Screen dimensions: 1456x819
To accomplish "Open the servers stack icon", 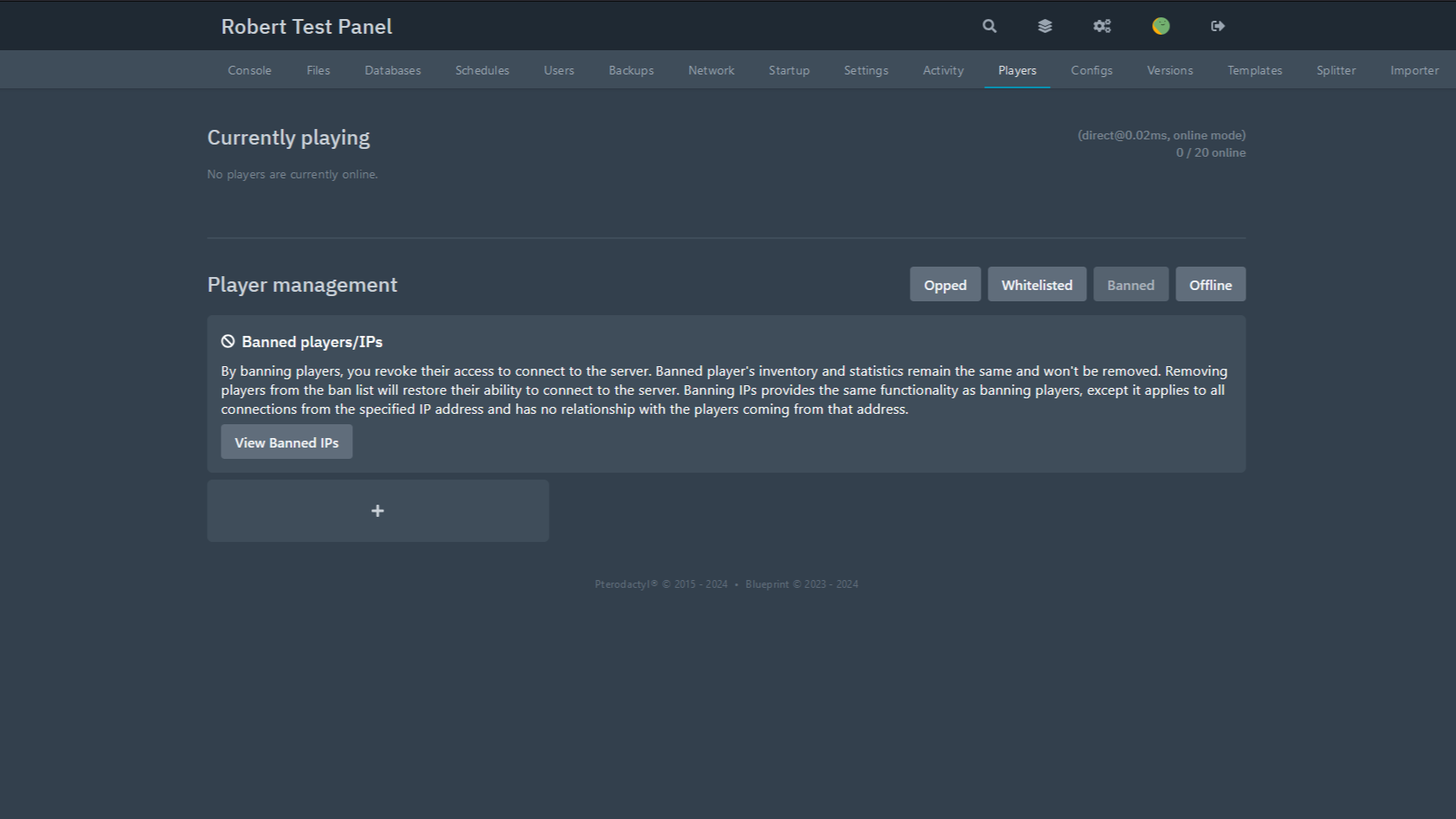I will tap(1045, 26).
